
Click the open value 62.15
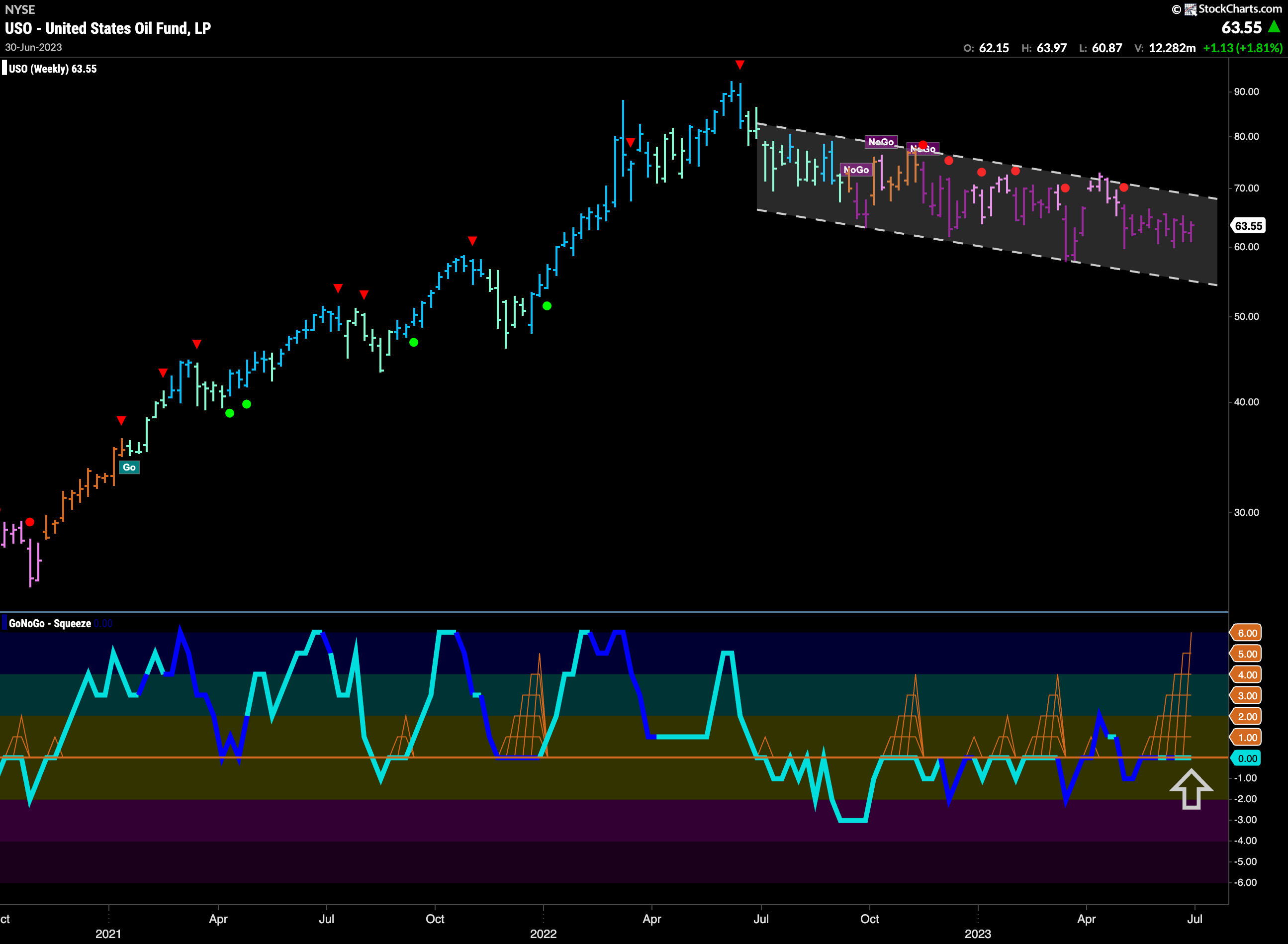994,48
